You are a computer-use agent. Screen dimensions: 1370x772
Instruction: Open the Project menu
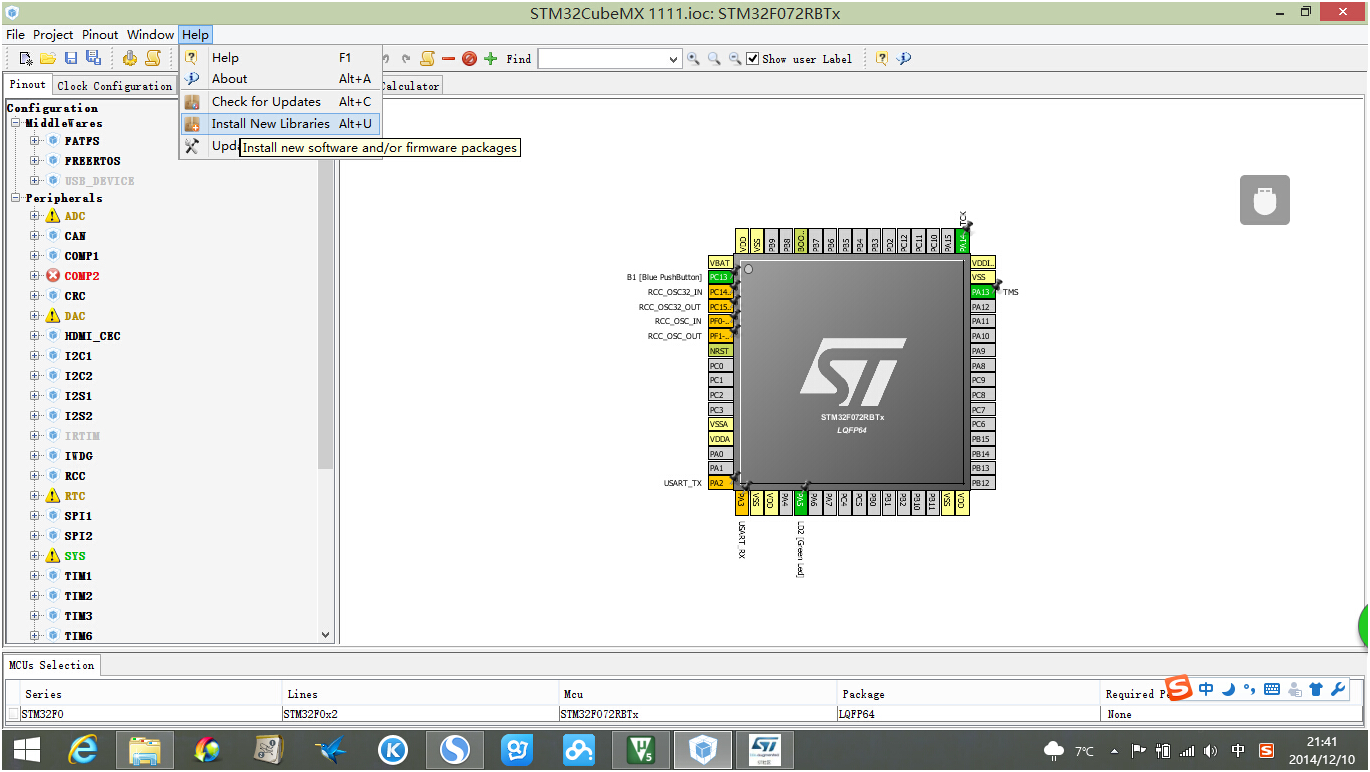coord(53,35)
